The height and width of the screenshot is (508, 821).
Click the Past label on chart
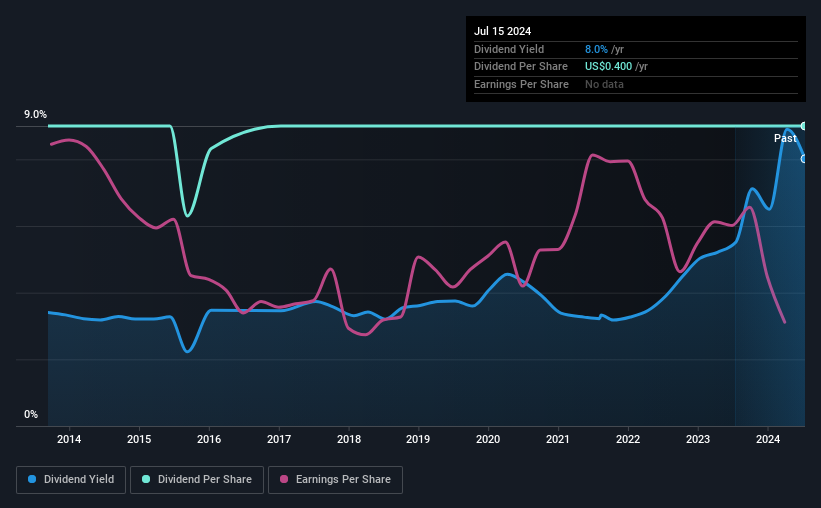(785, 138)
